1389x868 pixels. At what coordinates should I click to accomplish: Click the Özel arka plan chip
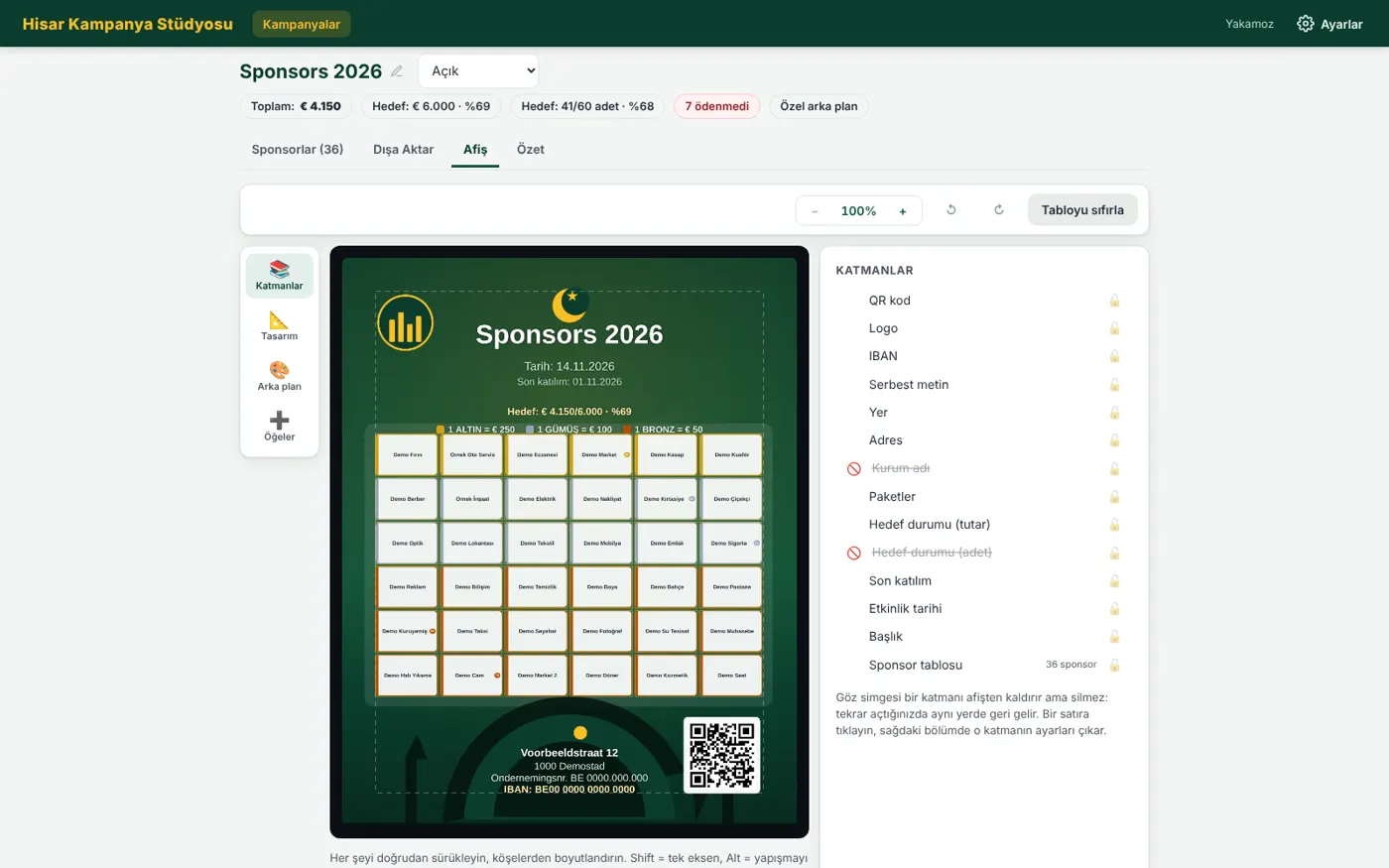pyautogui.click(x=819, y=106)
